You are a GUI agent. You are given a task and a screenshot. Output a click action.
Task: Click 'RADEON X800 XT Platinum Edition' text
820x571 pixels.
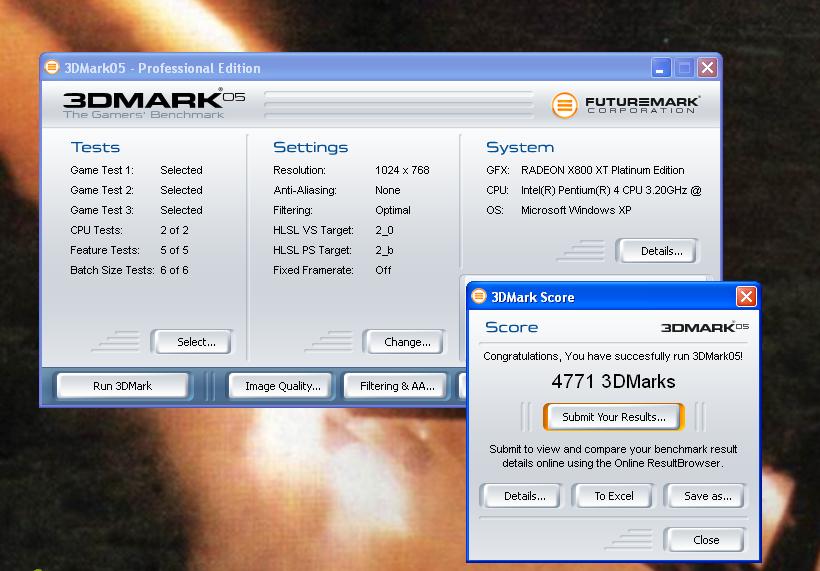[x=602, y=170]
